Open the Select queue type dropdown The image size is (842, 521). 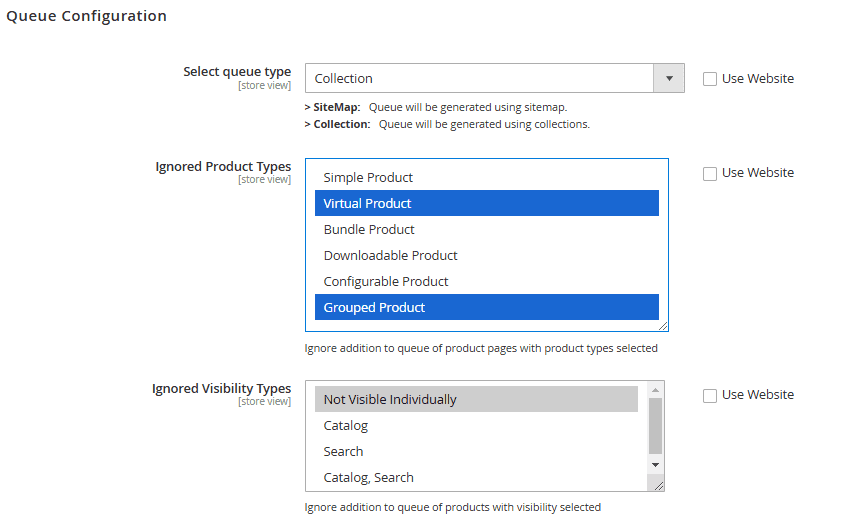tap(480, 78)
